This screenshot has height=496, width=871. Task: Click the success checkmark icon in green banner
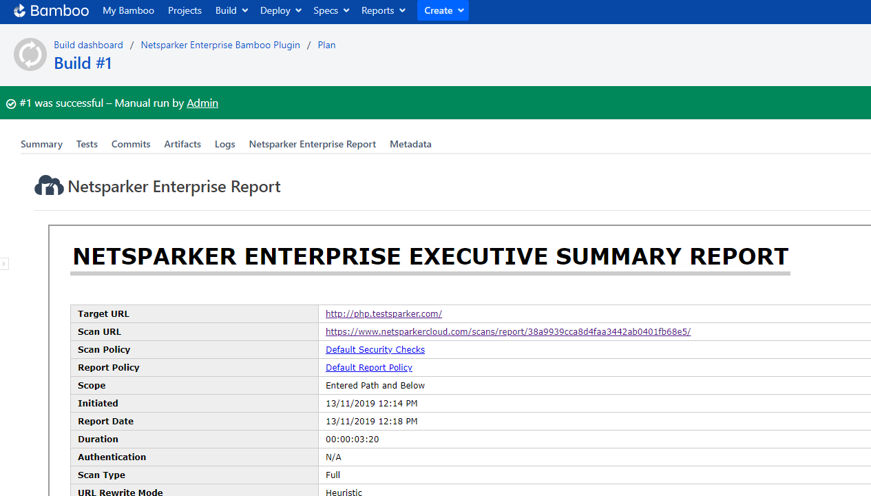(11, 103)
